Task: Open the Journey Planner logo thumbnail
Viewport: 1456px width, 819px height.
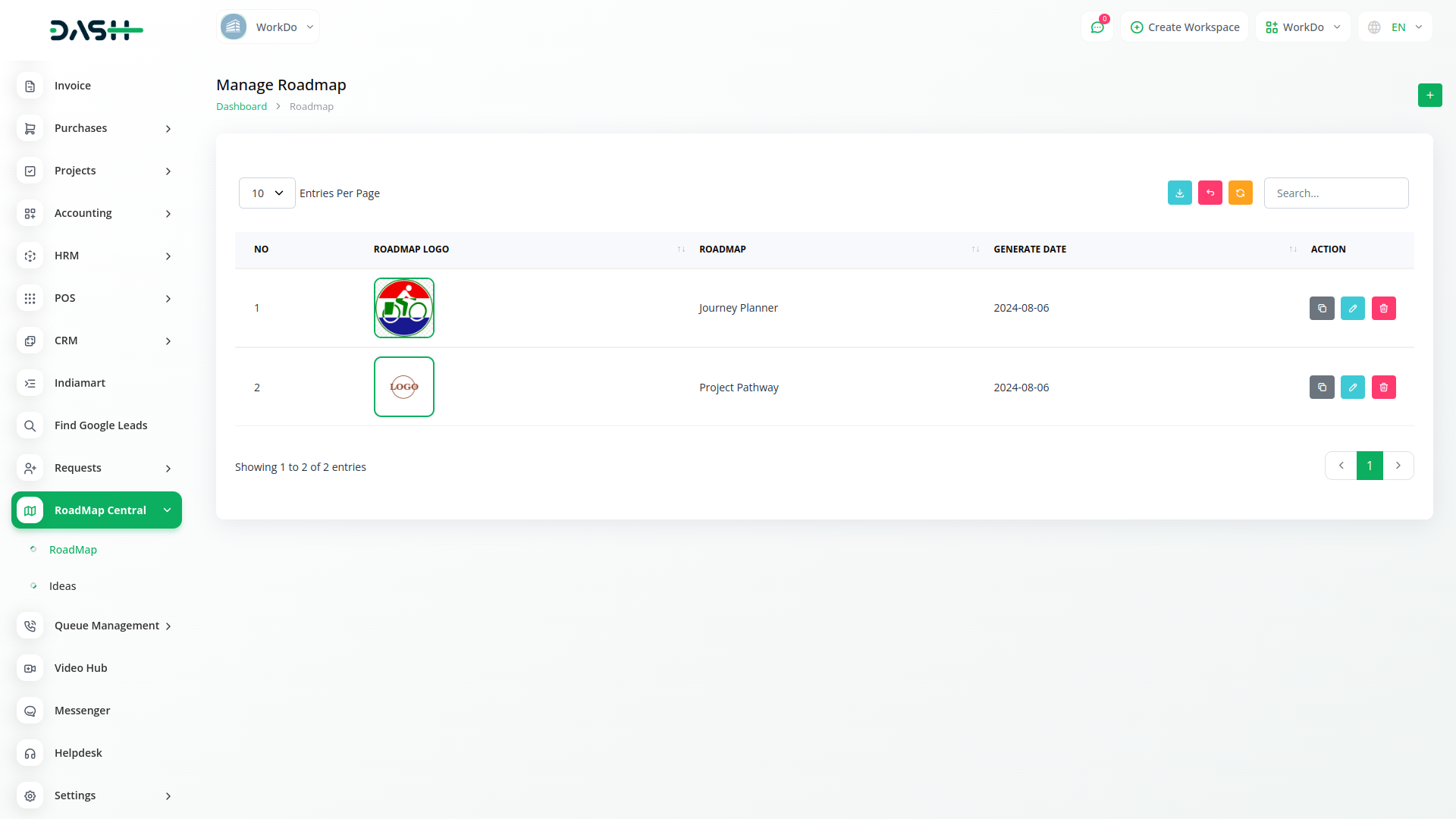Action: click(403, 308)
